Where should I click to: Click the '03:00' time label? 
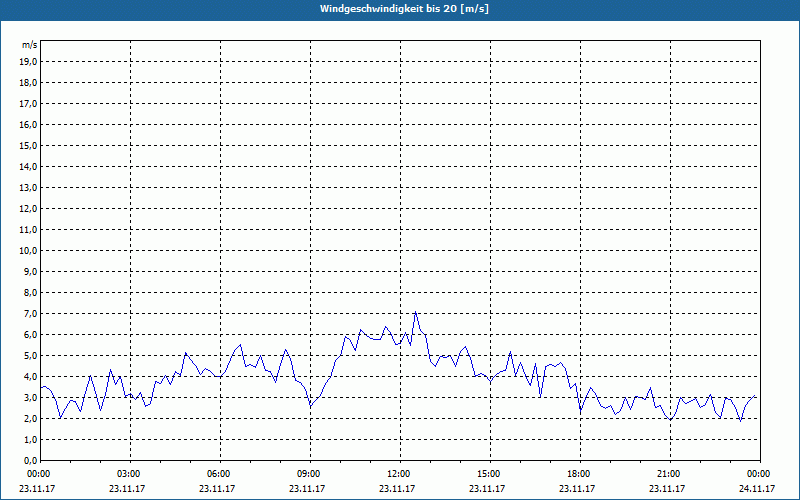coord(130,474)
